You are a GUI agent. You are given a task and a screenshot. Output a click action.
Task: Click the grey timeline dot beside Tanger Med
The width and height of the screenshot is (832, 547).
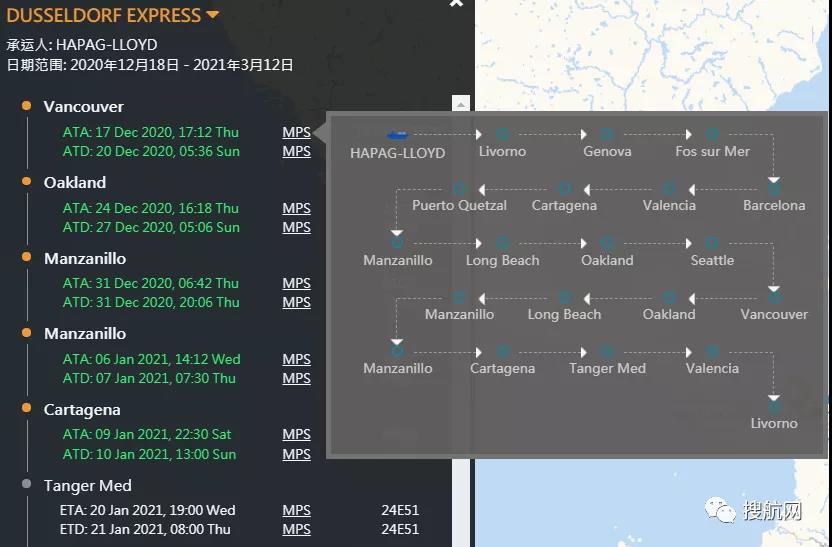[26, 485]
